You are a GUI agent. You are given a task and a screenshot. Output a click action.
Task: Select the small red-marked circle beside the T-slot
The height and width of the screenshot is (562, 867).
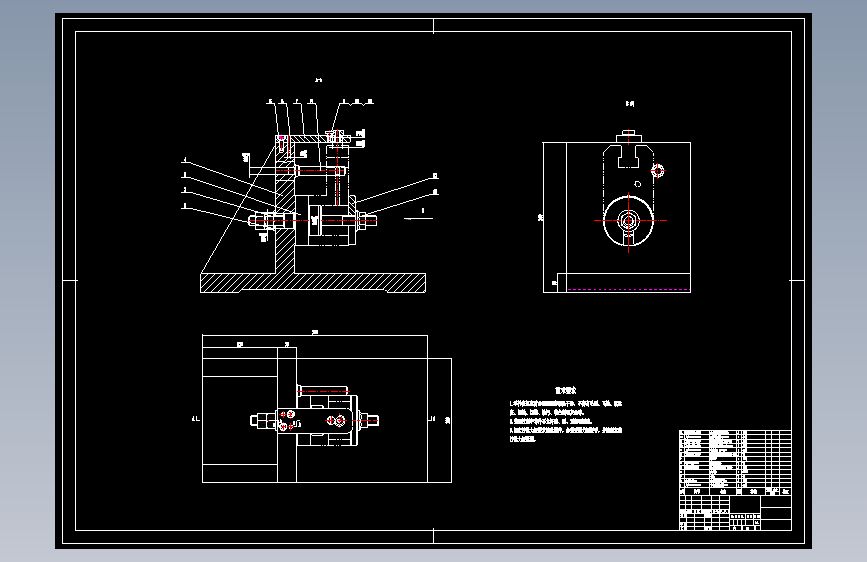coord(657,171)
